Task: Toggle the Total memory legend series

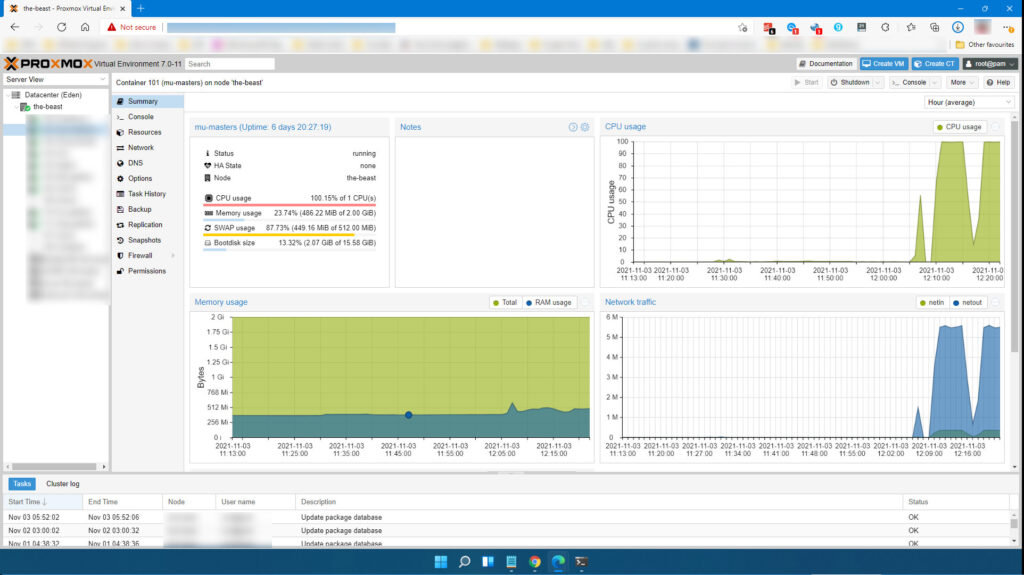Action: [x=505, y=303]
